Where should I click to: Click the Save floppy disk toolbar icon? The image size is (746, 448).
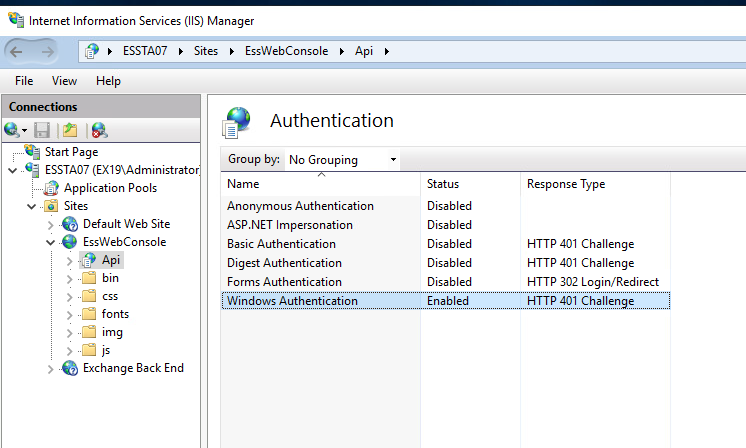(x=42, y=130)
